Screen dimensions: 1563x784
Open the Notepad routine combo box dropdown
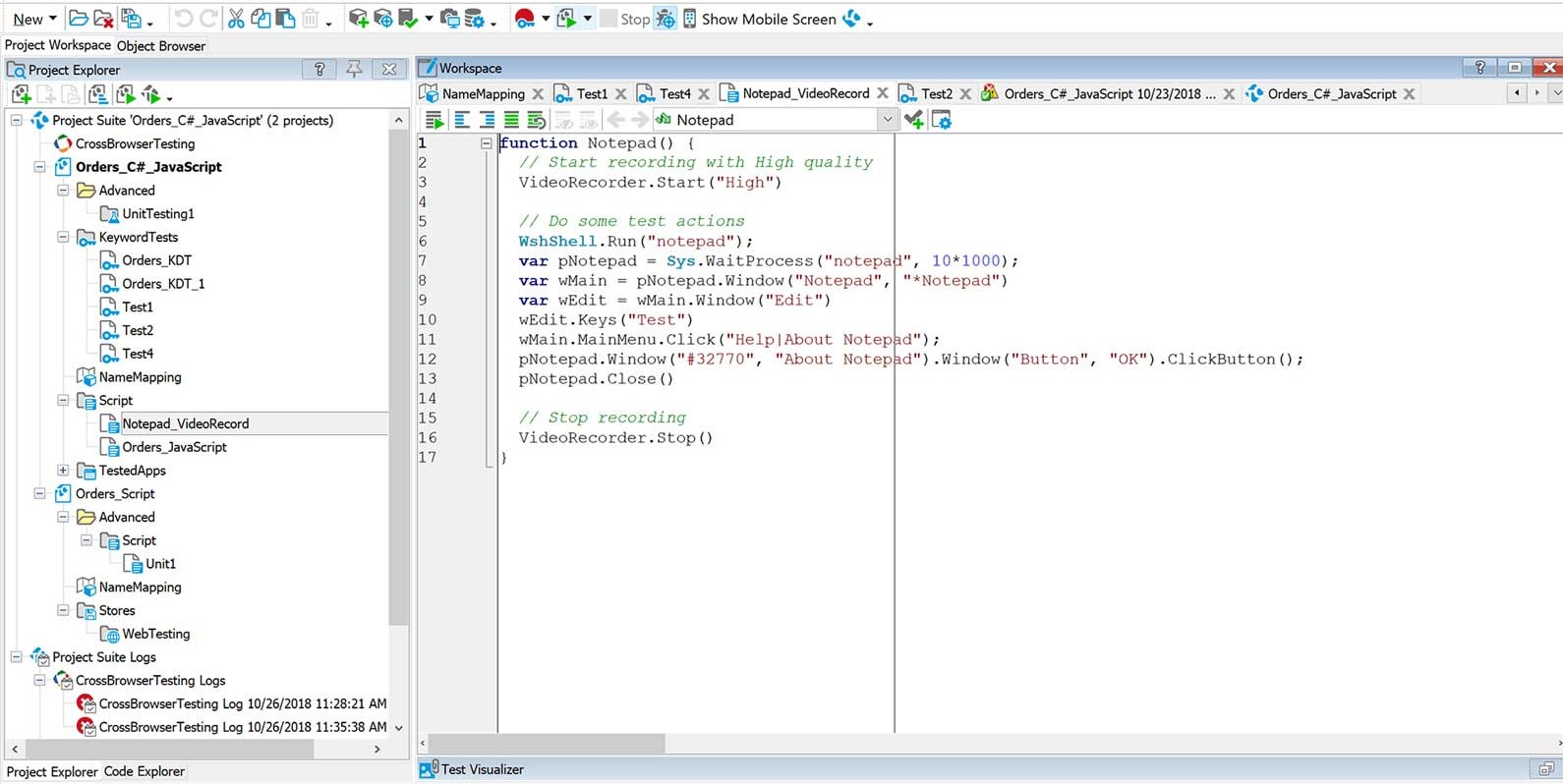[x=887, y=120]
